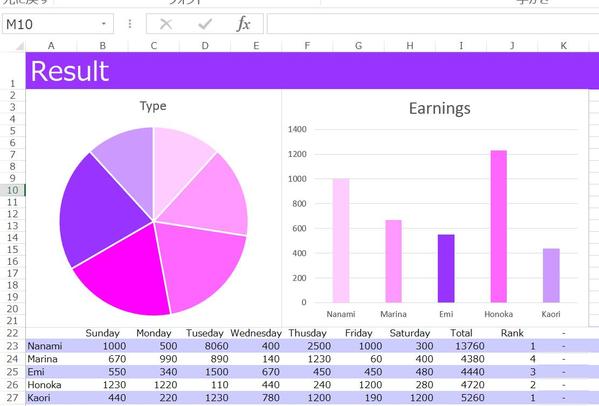Click cell with value 8060
Screen dimensions: 599x406
(x=205, y=346)
